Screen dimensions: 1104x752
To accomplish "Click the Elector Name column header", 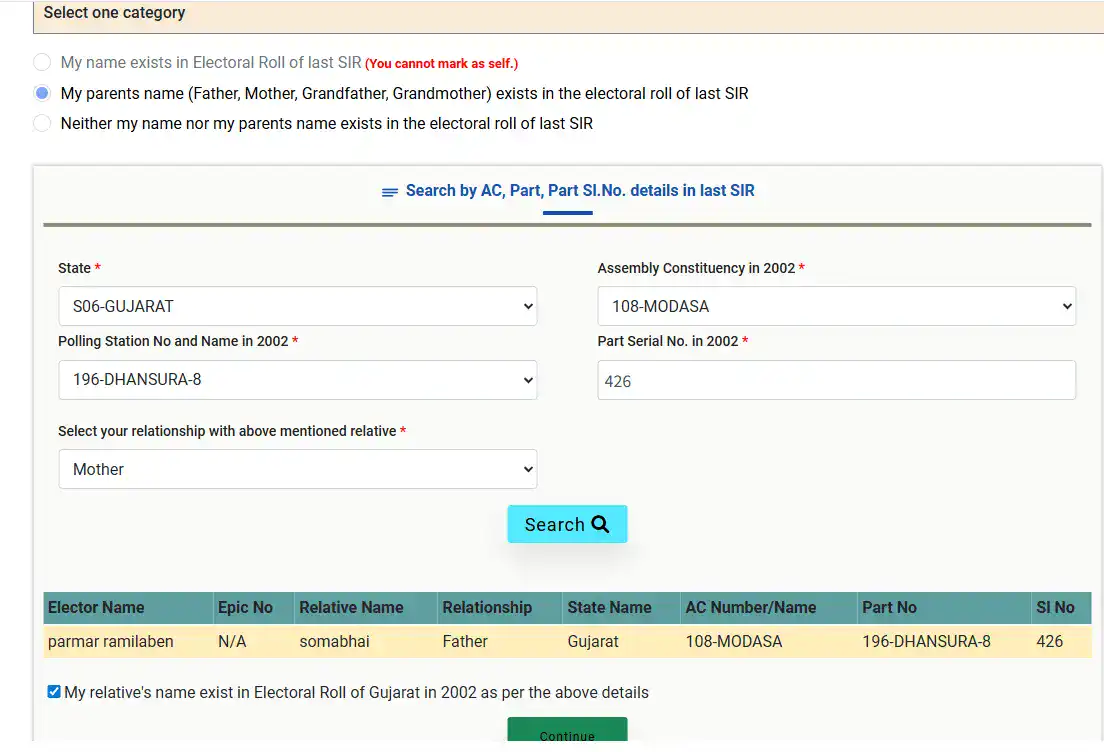I will point(96,607).
